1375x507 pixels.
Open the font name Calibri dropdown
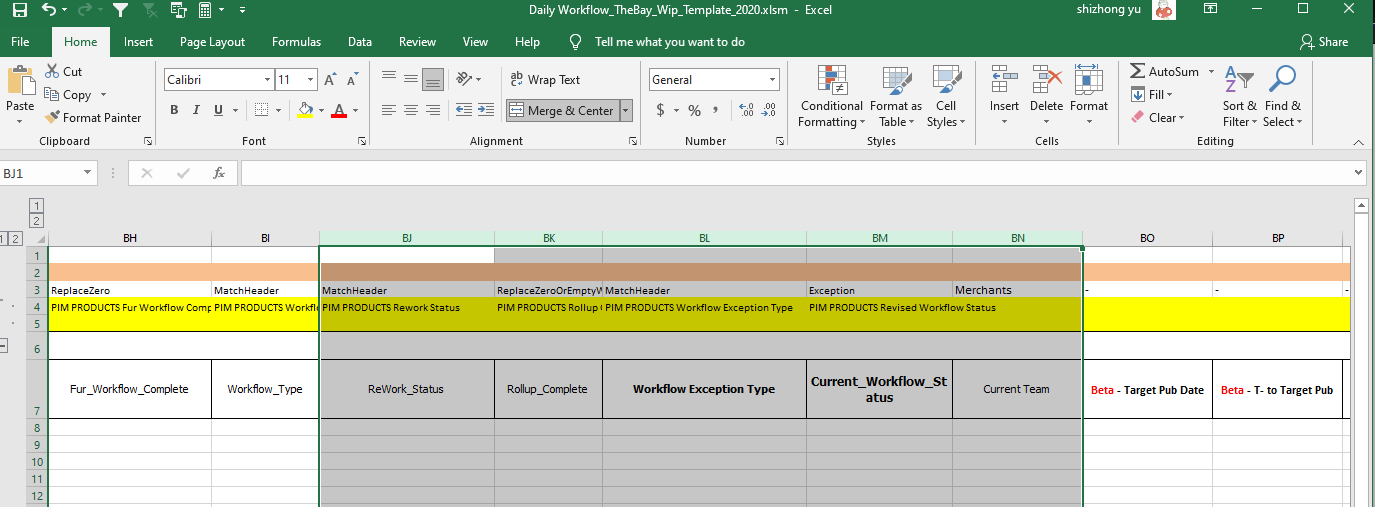[x=267, y=80]
